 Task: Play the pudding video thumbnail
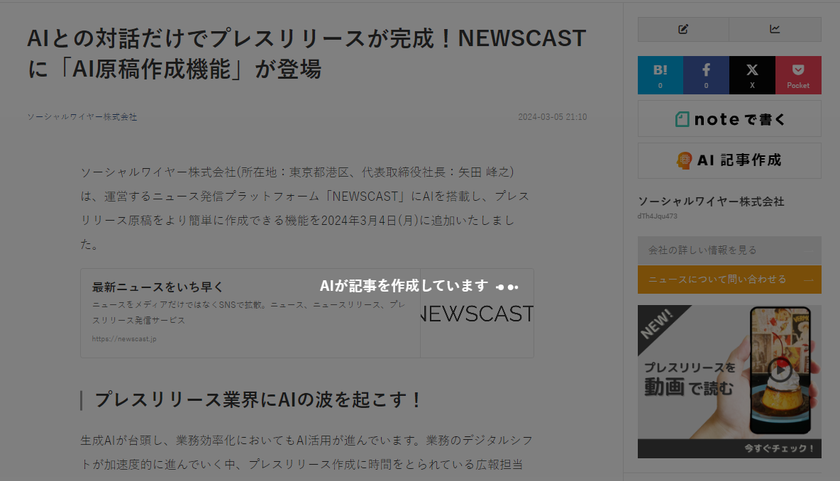tap(780, 370)
